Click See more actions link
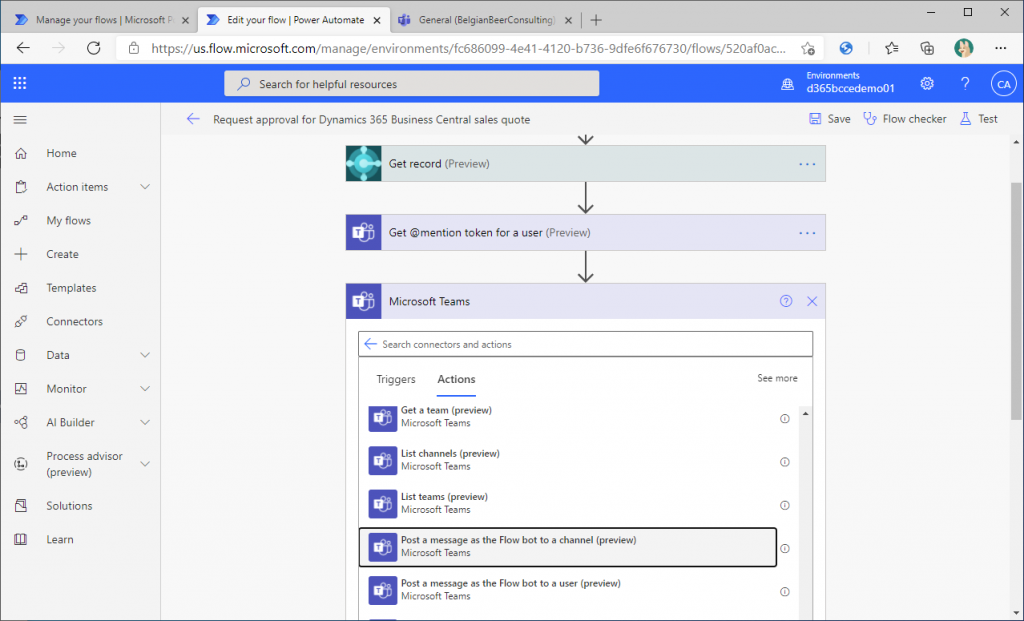This screenshot has height=621, width=1024. pyautogui.click(x=777, y=378)
